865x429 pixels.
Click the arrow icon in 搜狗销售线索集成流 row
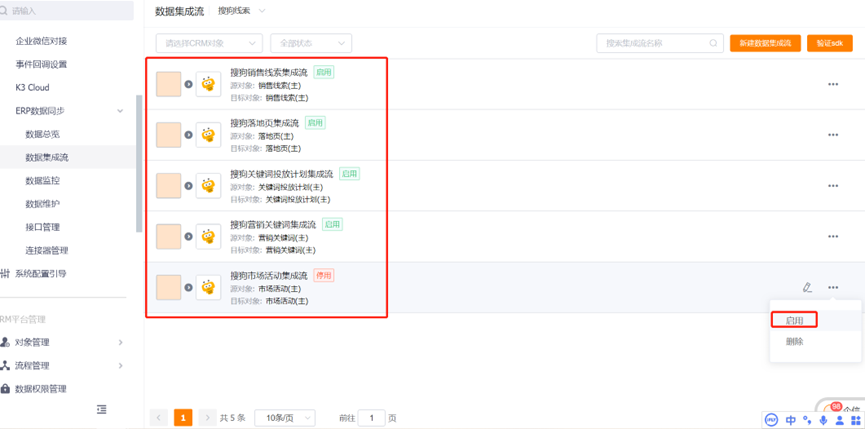click(x=188, y=84)
